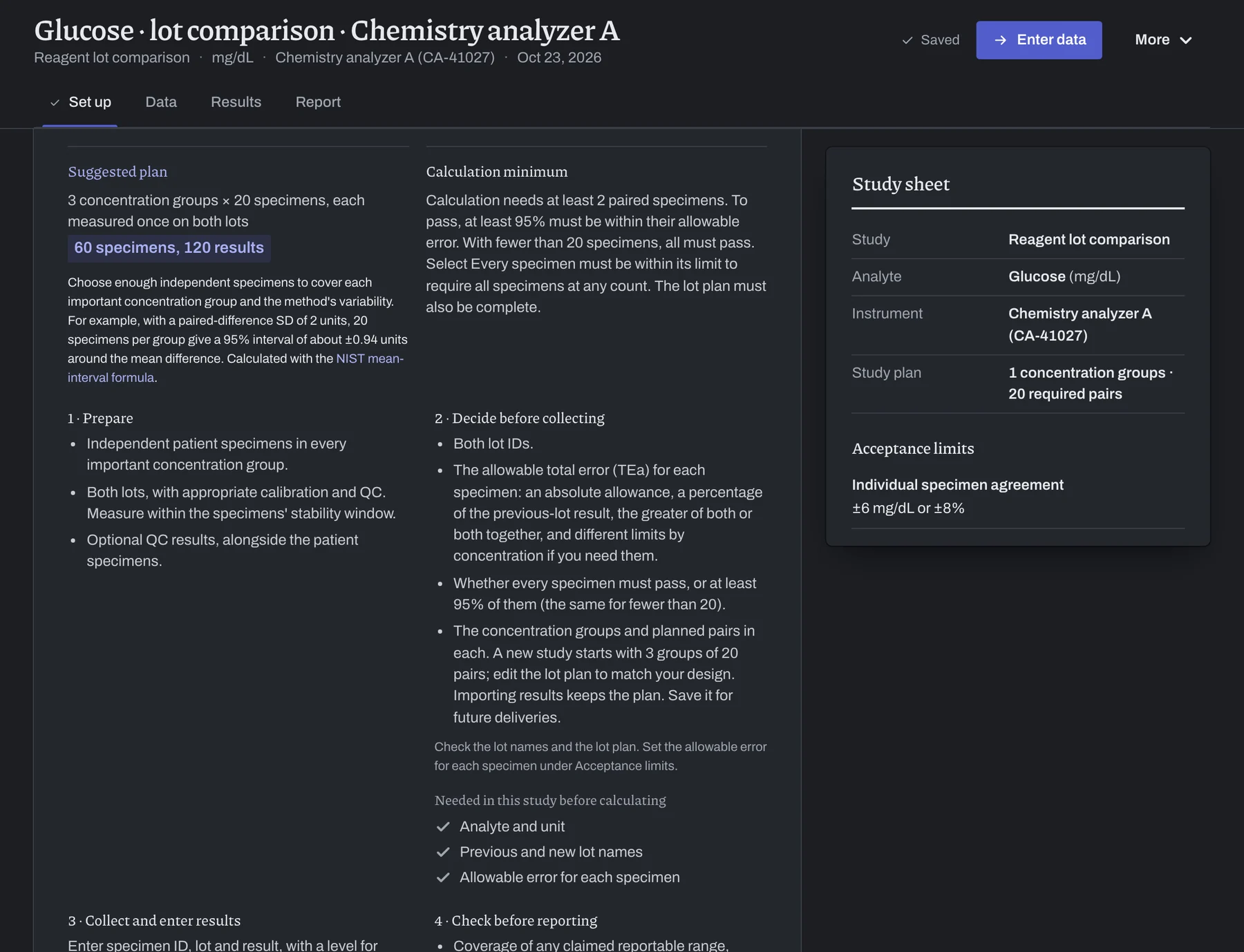
Task: Click the '1 concentration groups · 20 required pairs' value
Action: click(x=1091, y=383)
